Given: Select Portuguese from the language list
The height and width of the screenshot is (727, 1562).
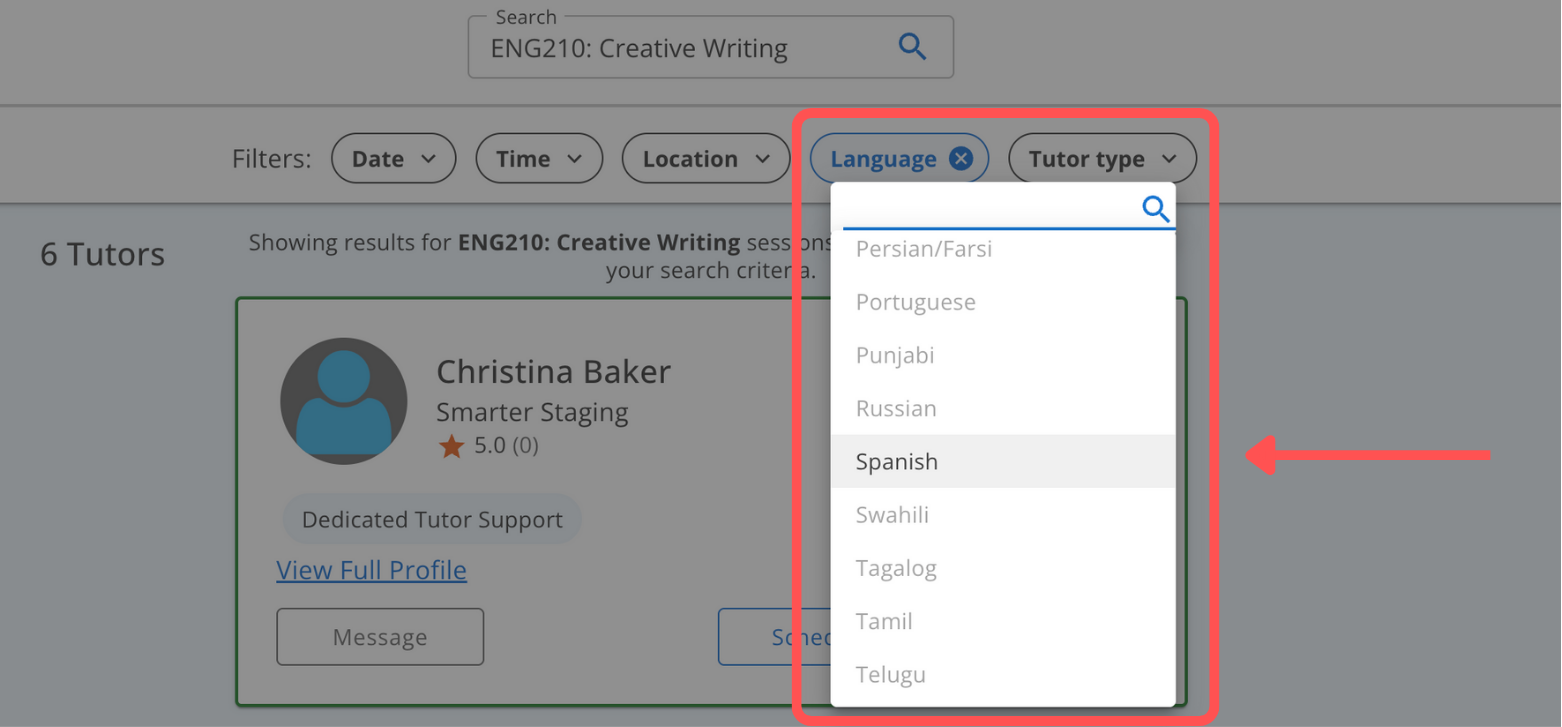Looking at the screenshot, I should click(x=1003, y=302).
